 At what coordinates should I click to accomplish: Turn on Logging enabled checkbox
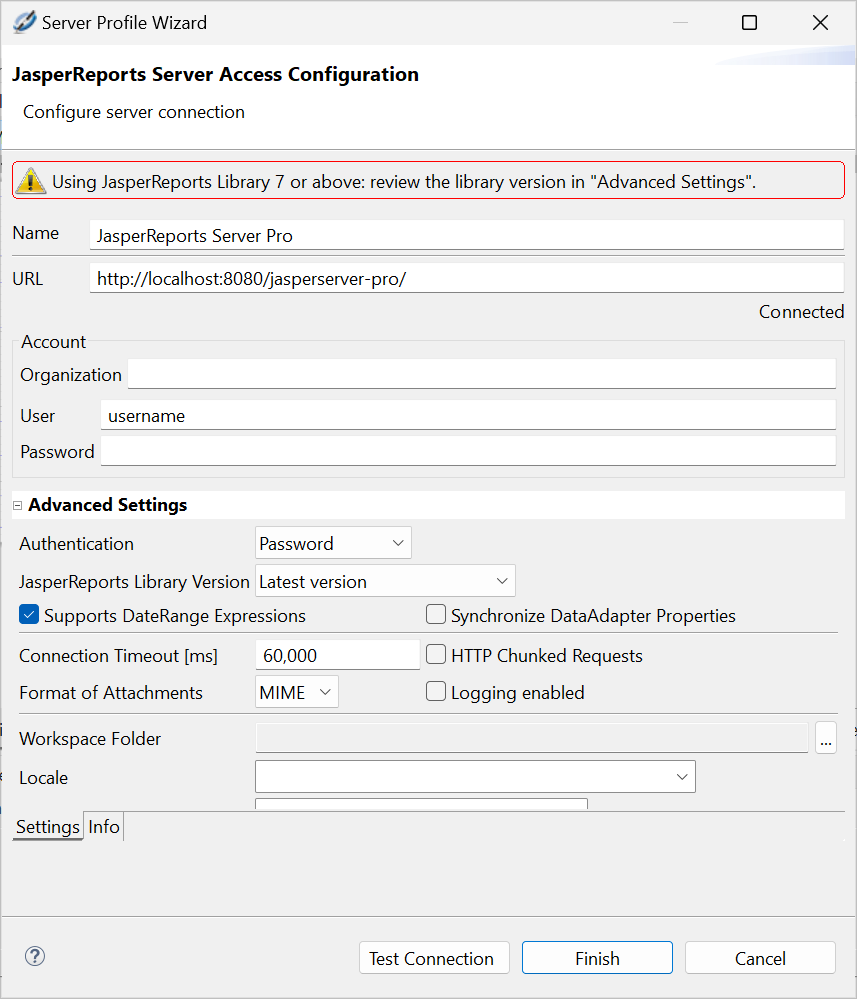[x=436, y=691]
